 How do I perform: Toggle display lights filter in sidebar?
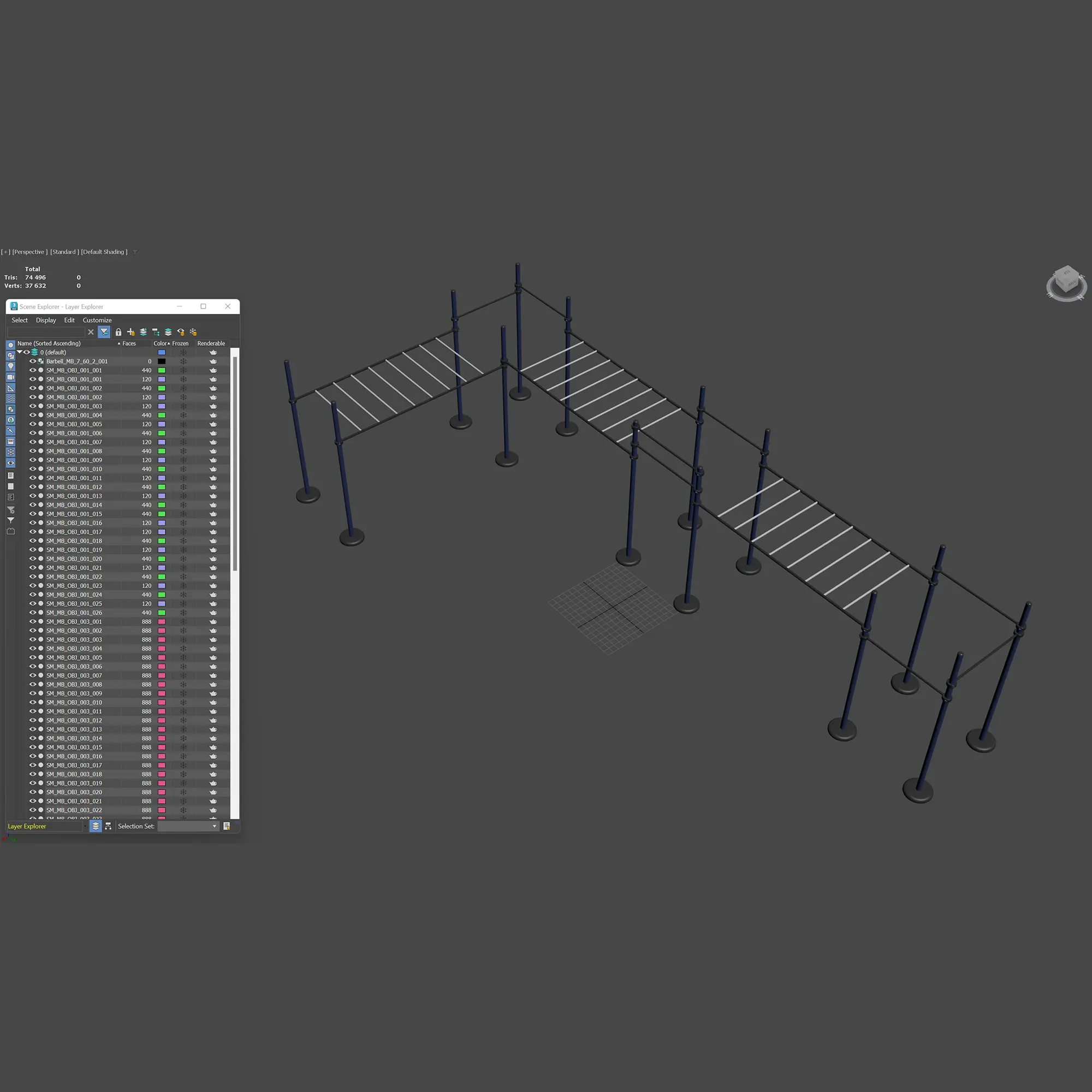point(10,366)
